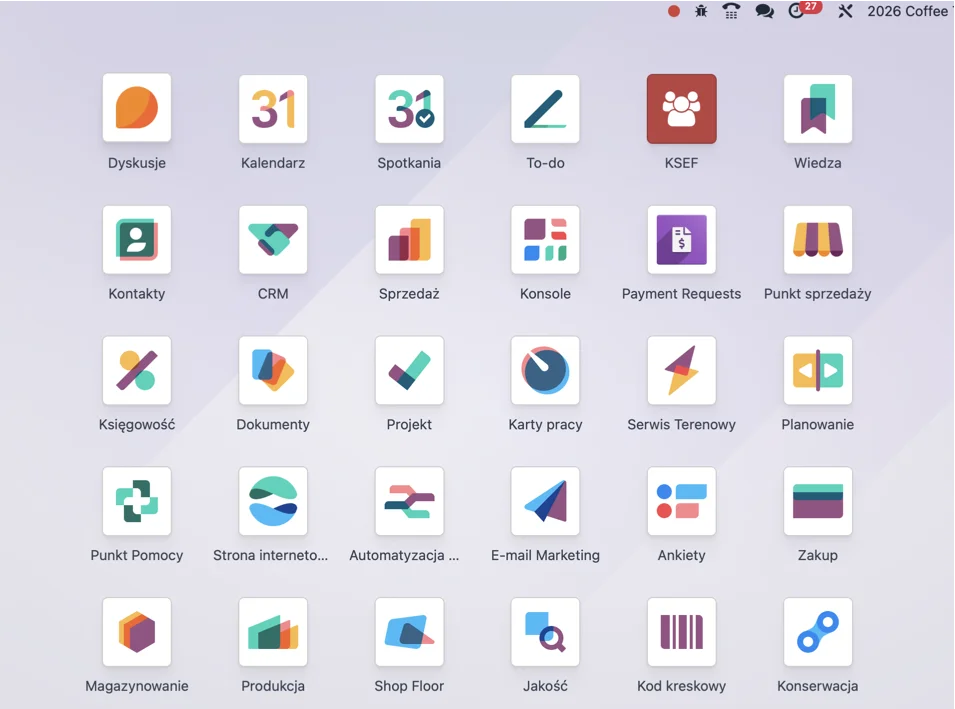Open the Payment Requests app

click(x=682, y=239)
